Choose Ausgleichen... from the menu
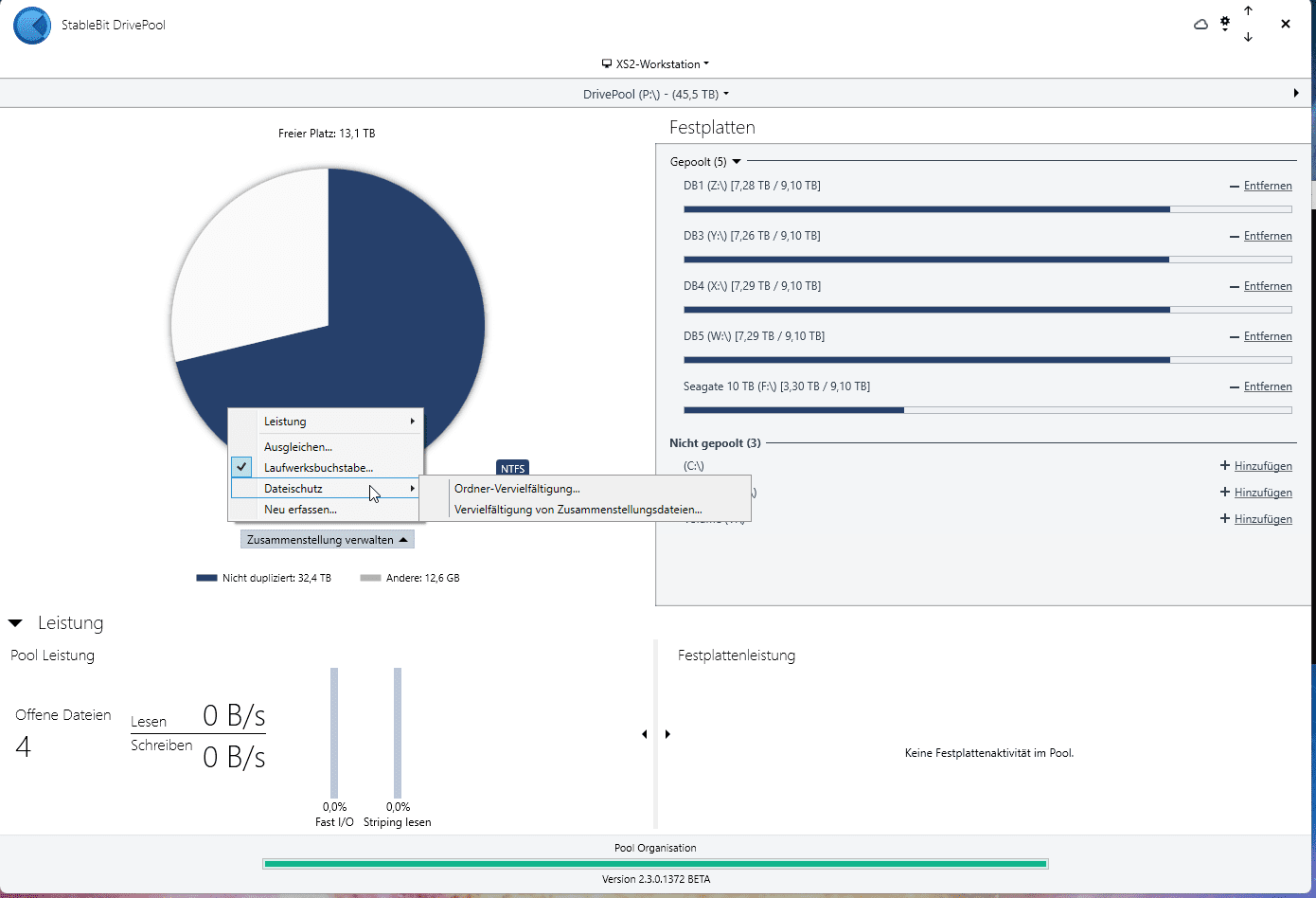Screen dimensions: 1316x898 coord(298,447)
